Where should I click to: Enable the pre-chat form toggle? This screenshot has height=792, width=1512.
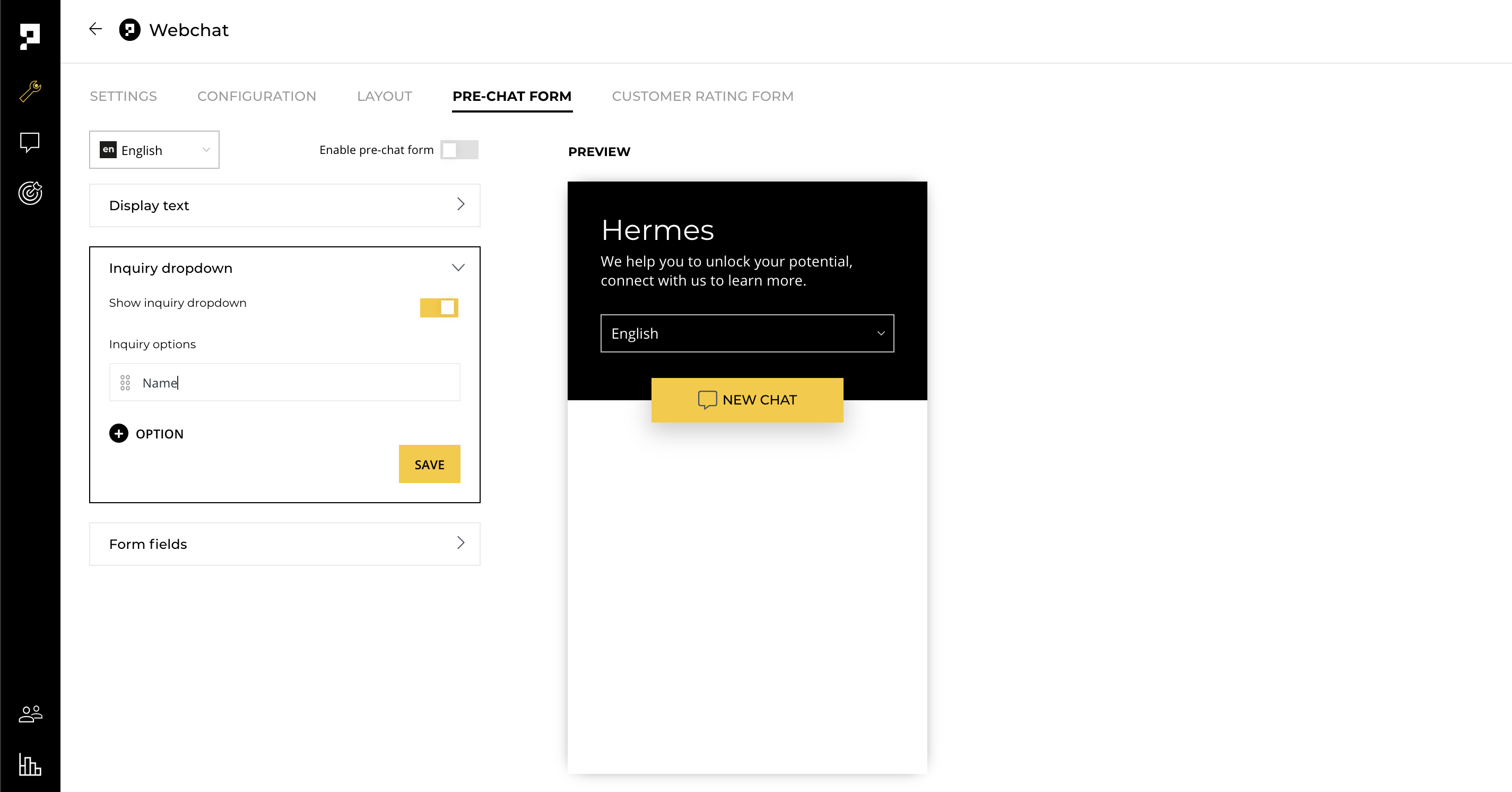[x=459, y=150]
